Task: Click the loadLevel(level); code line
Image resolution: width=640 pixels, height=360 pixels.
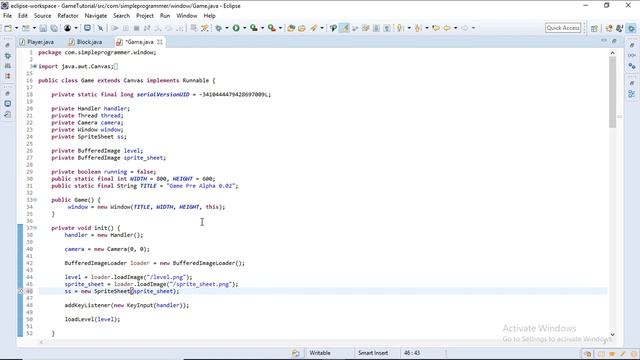Action: click(92, 319)
